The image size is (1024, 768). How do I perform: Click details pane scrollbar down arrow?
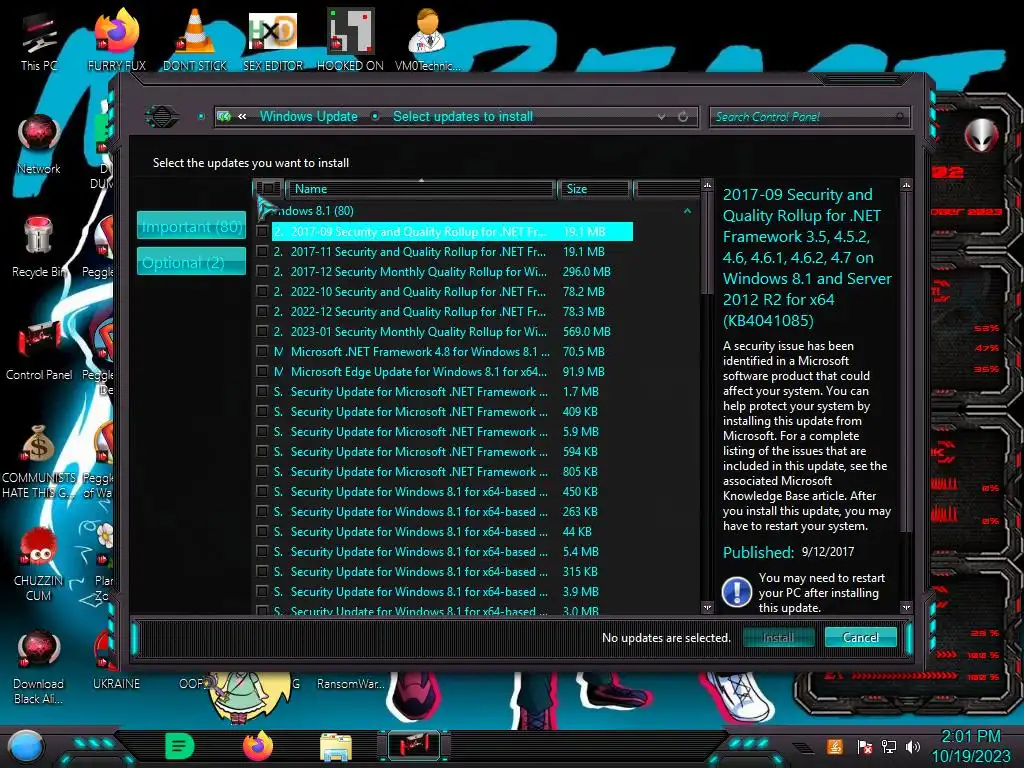(906, 608)
